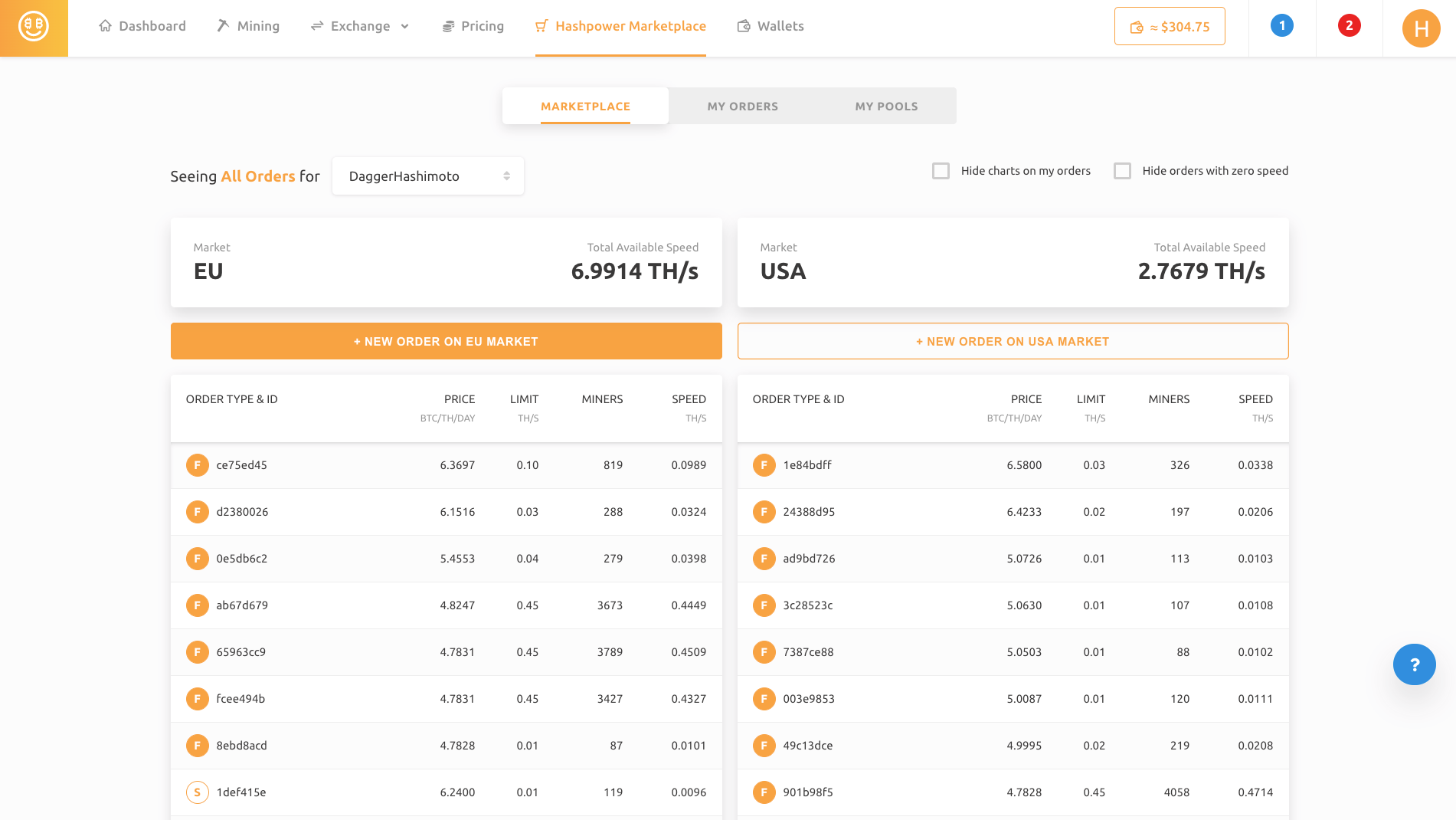This screenshot has width=1456, height=820.
Task: Click the F icon for order 901b98f5
Action: (x=764, y=792)
